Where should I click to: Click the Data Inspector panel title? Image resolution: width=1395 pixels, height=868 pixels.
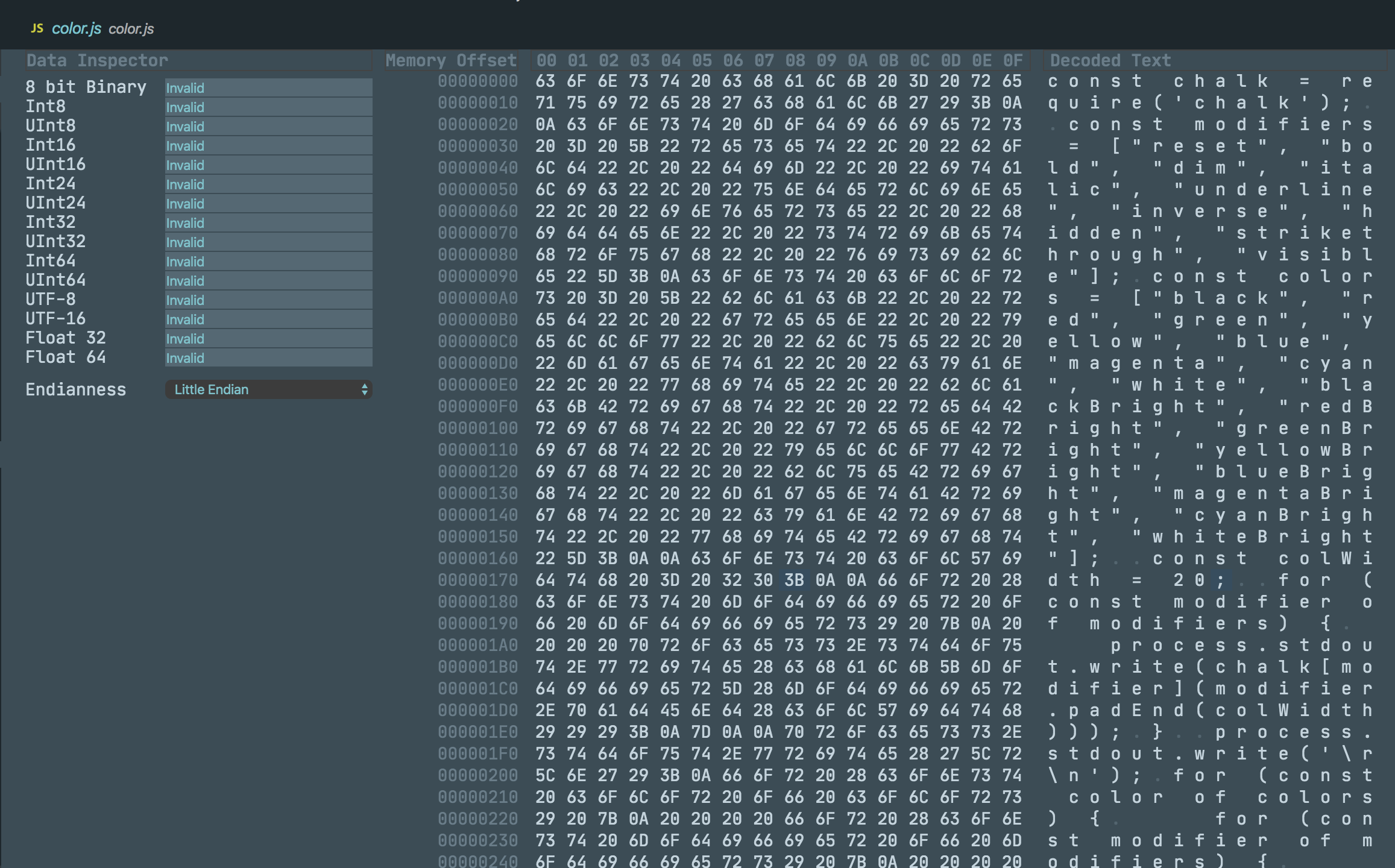pos(96,60)
